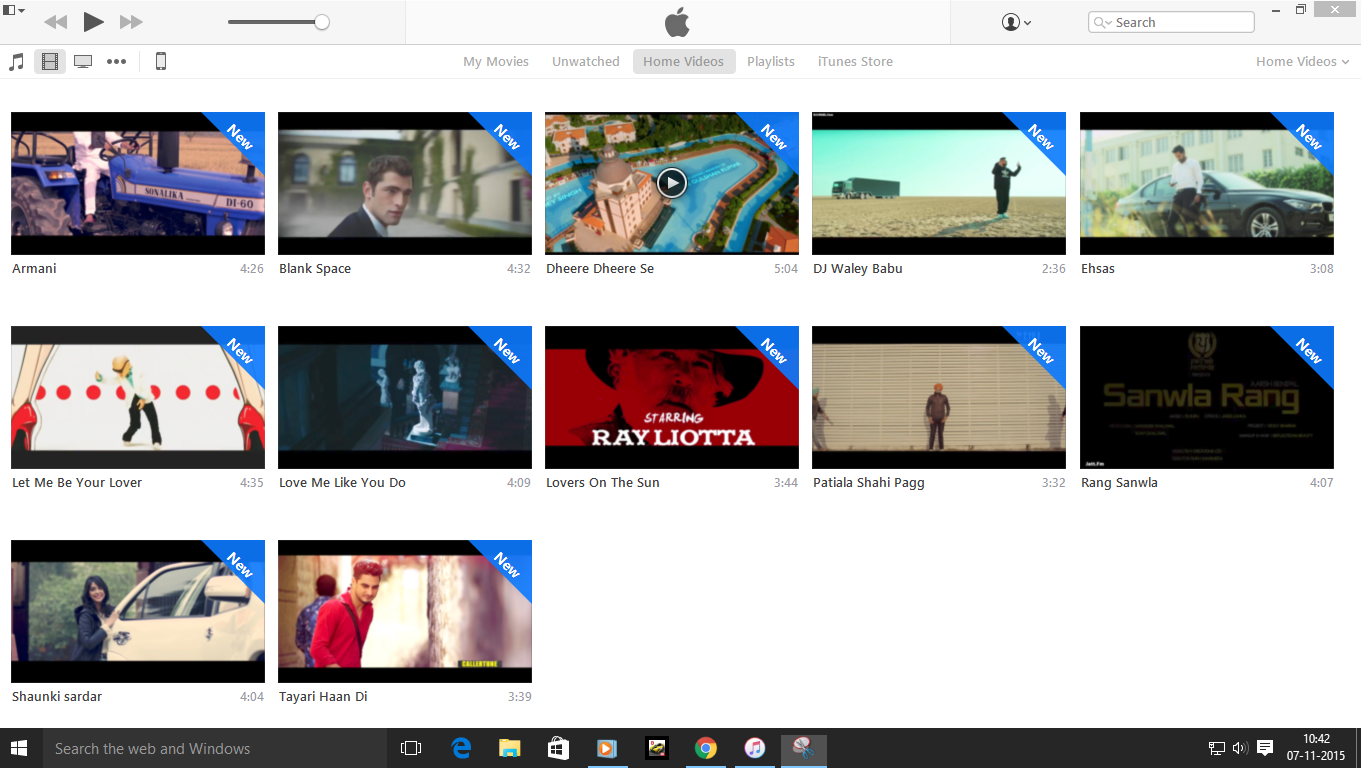
Task: Open the DJ Waley Babu thumbnail
Action: pos(939,183)
